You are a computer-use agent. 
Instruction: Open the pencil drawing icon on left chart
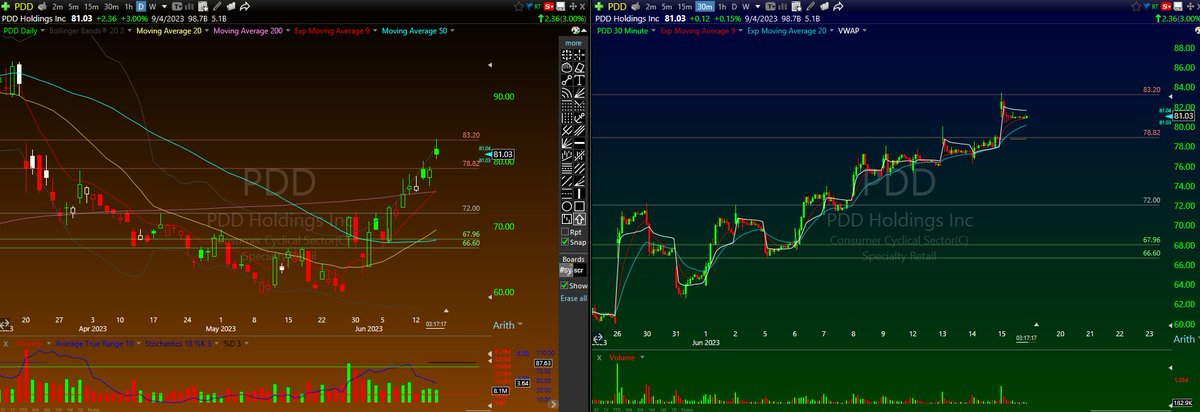click(x=217, y=7)
